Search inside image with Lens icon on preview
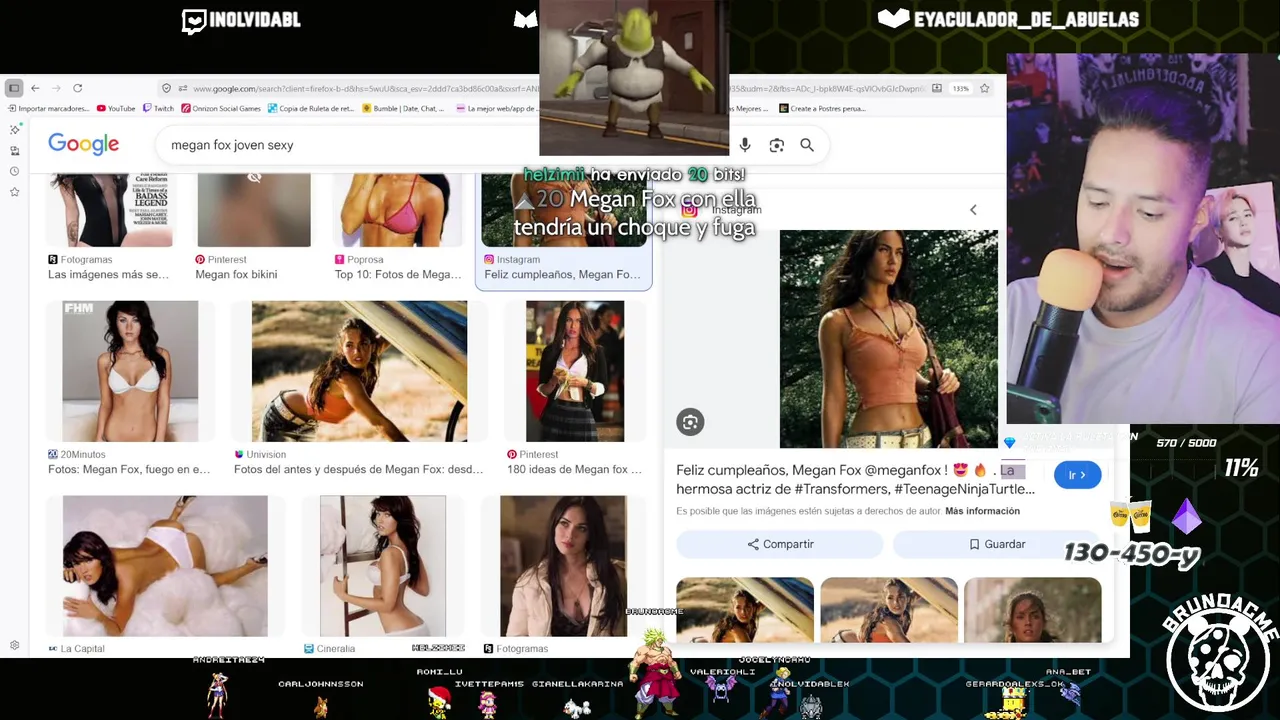 pos(690,422)
